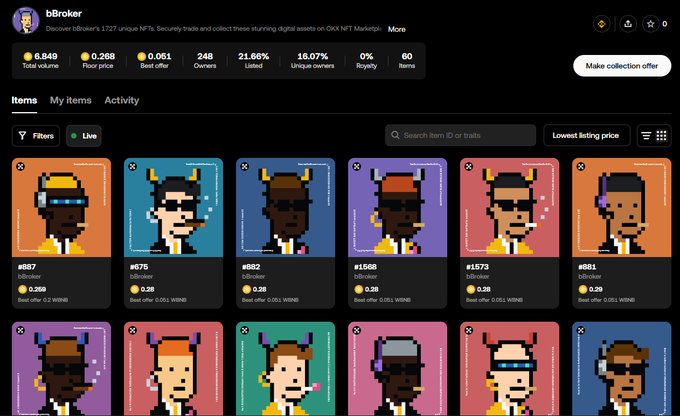The width and height of the screenshot is (680, 416).
Task: Open Lowest listing price sort dropdown
Action: tap(586, 135)
